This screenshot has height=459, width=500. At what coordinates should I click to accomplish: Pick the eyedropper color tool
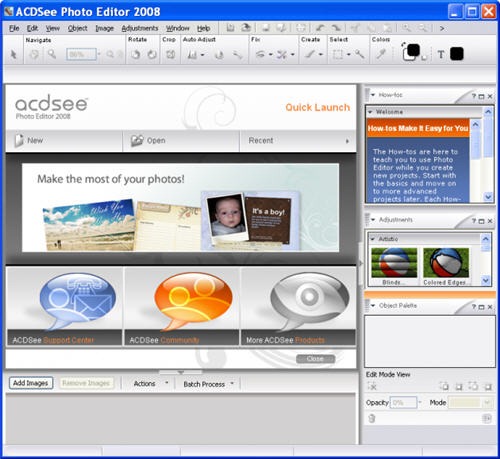pyautogui.click(x=381, y=54)
